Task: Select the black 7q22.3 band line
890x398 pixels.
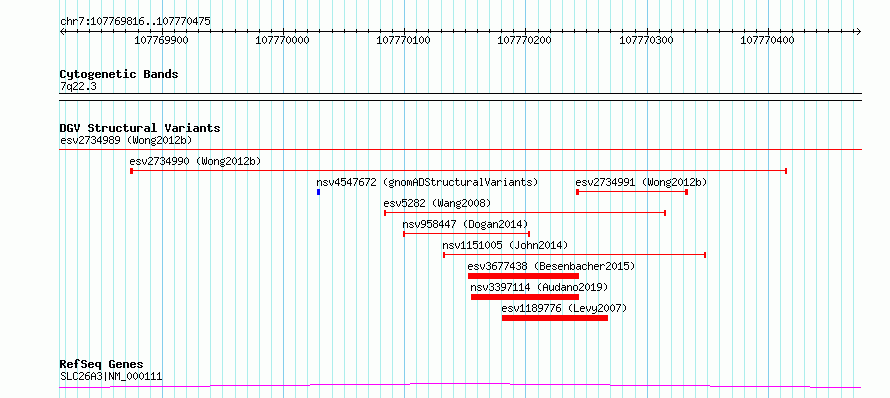Action: click(460, 97)
